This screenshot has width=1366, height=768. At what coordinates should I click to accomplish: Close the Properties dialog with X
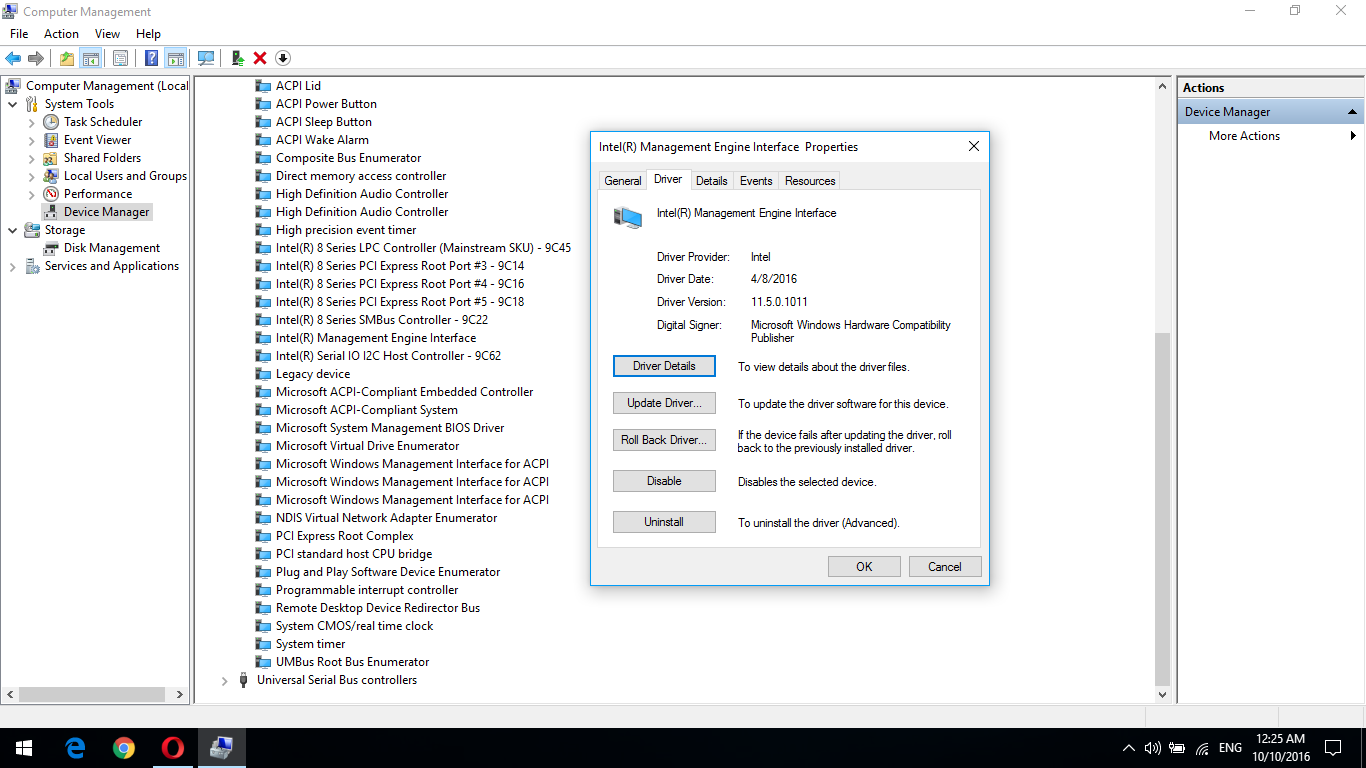click(x=973, y=147)
